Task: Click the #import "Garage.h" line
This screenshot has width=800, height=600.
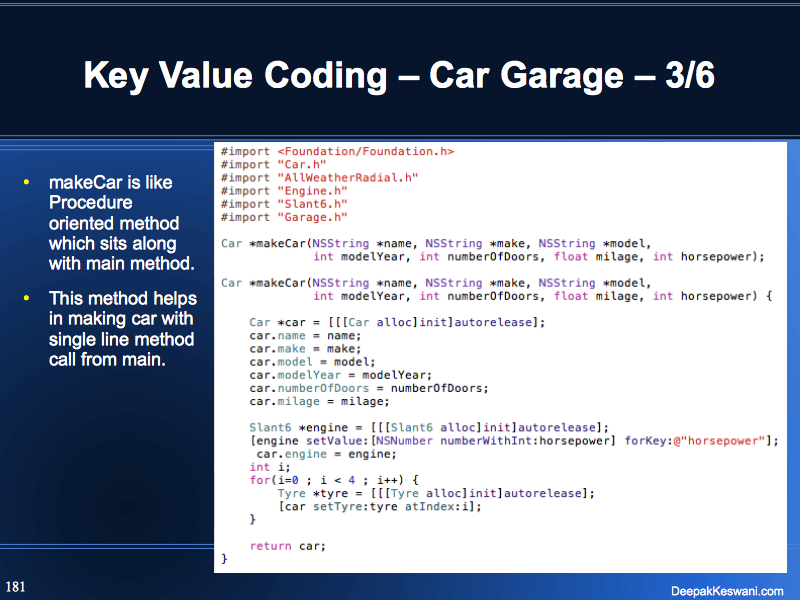Action: [x=284, y=216]
